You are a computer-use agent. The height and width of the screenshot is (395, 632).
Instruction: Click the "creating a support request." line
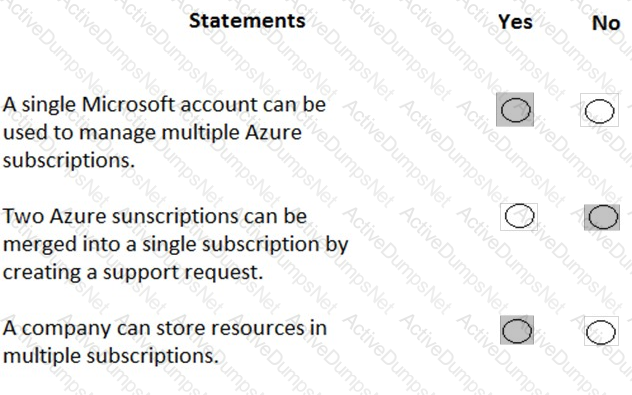[133, 272]
